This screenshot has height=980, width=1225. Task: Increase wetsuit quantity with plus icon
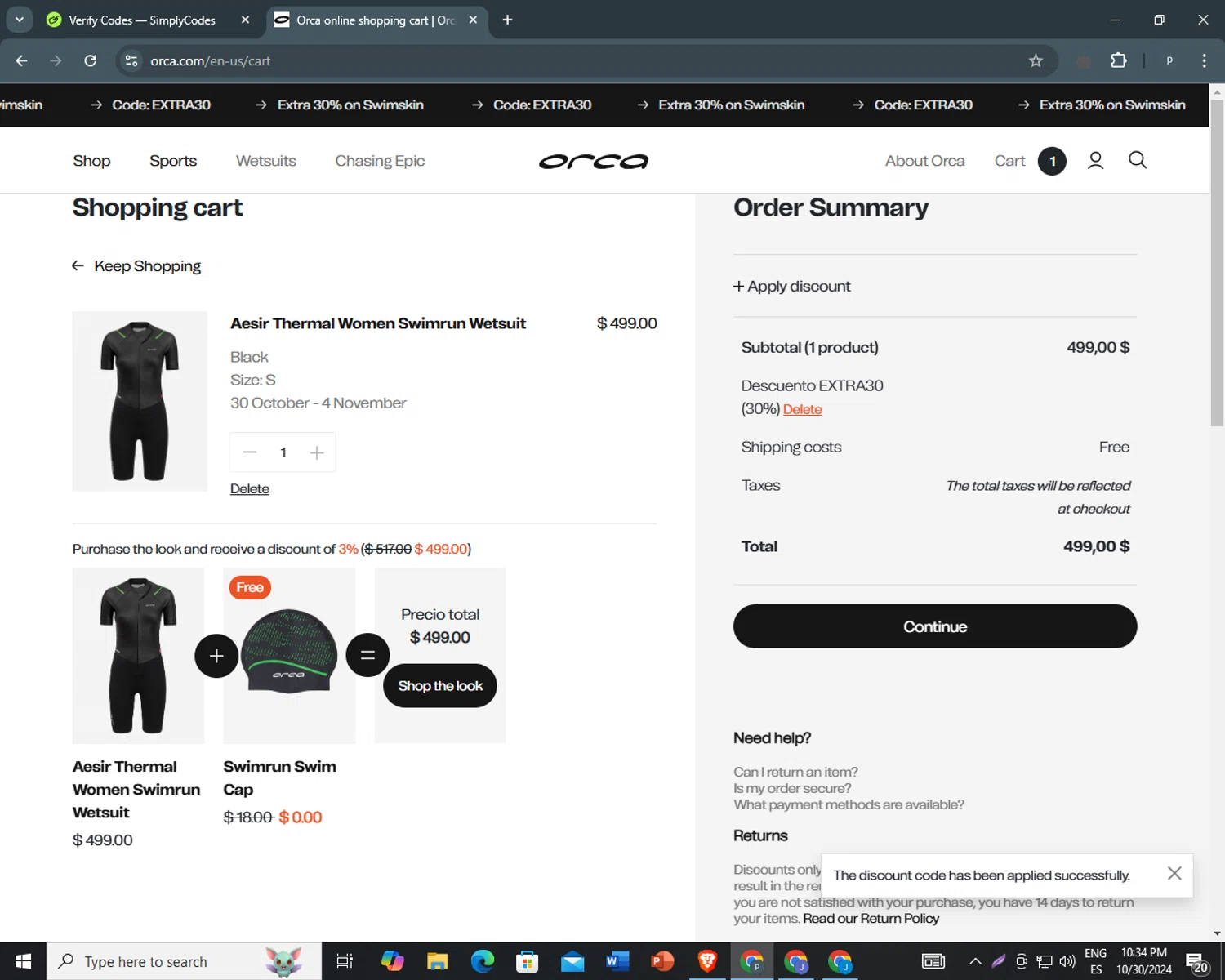[317, 452]
